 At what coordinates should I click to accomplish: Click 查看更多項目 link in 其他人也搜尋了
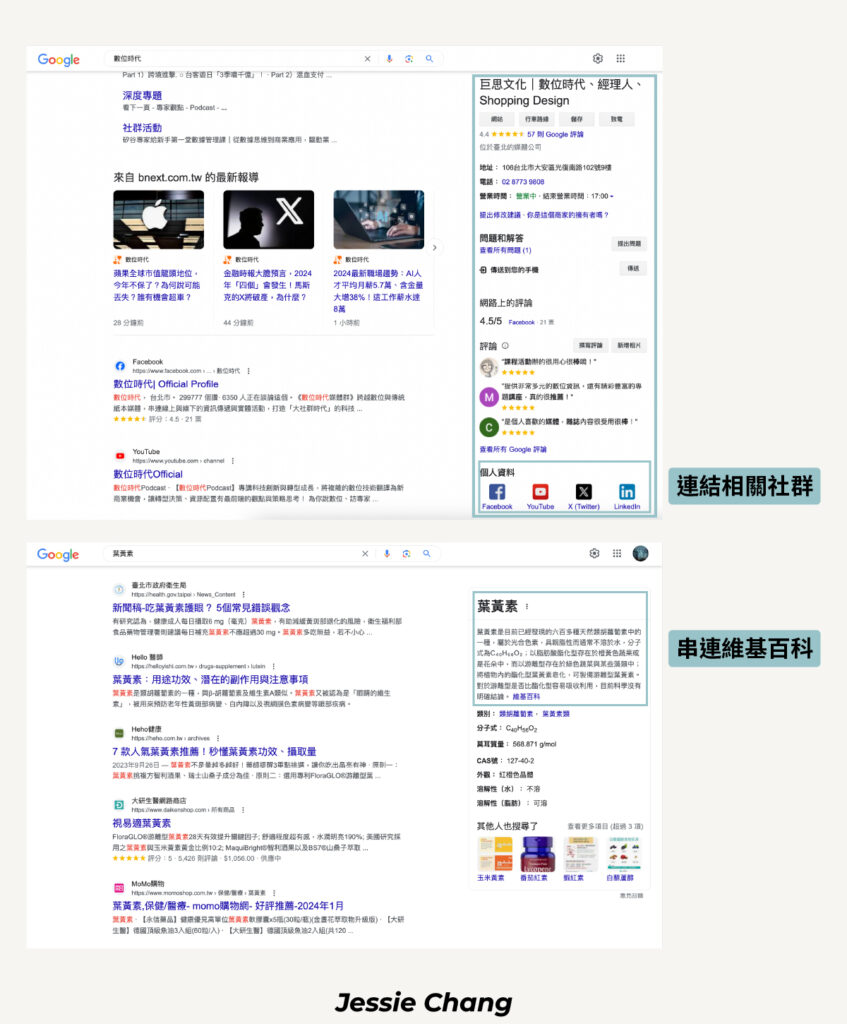click(x=605, y=827)
